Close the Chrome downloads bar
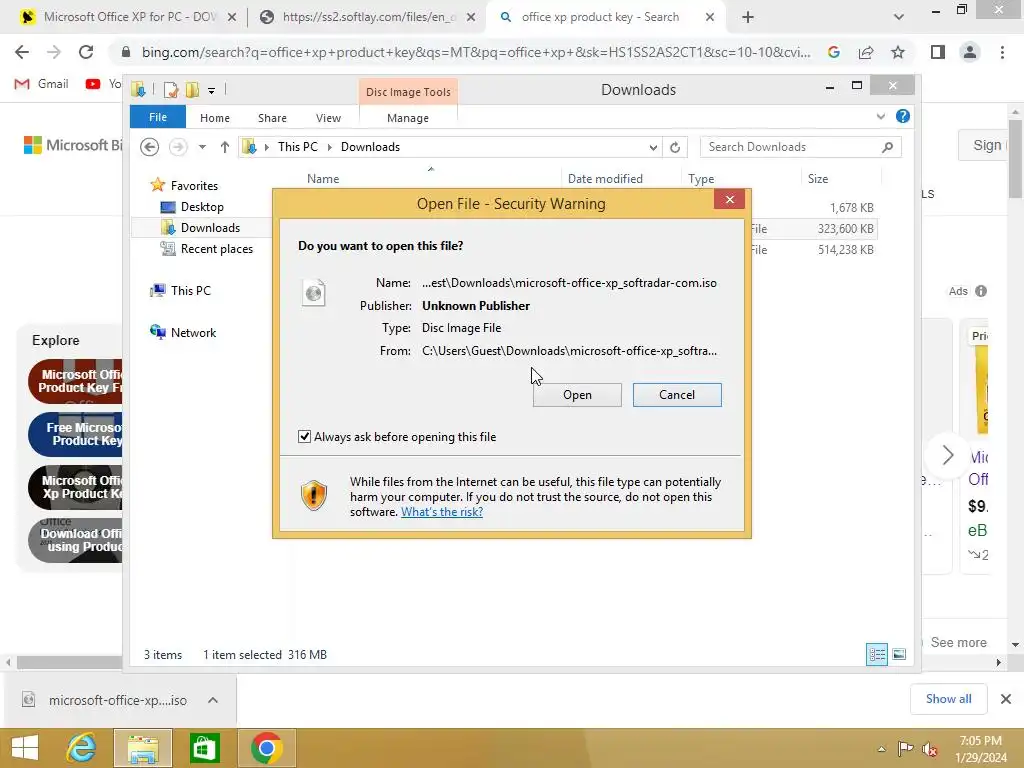The height and width of the screenshot is (768, 1024). tap(1006, 699)
